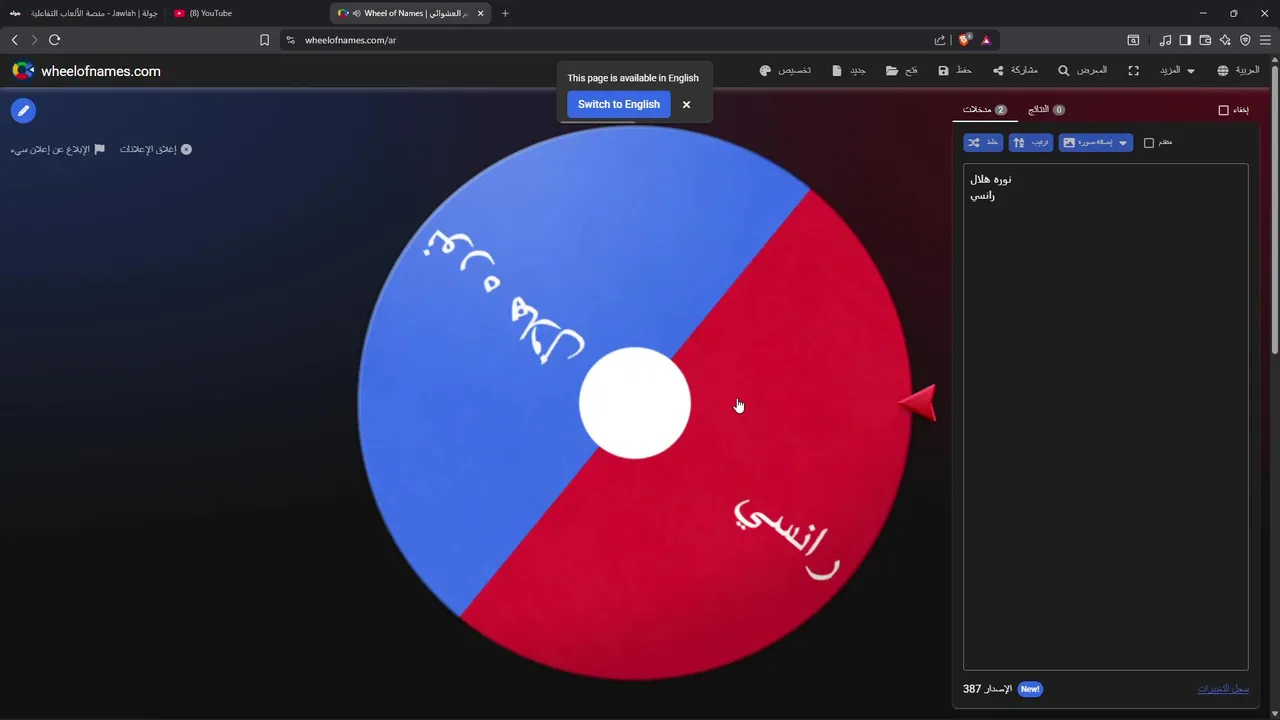Open the tab search icon in toolbar
Screen dimensions: 1280x720
1133,40
